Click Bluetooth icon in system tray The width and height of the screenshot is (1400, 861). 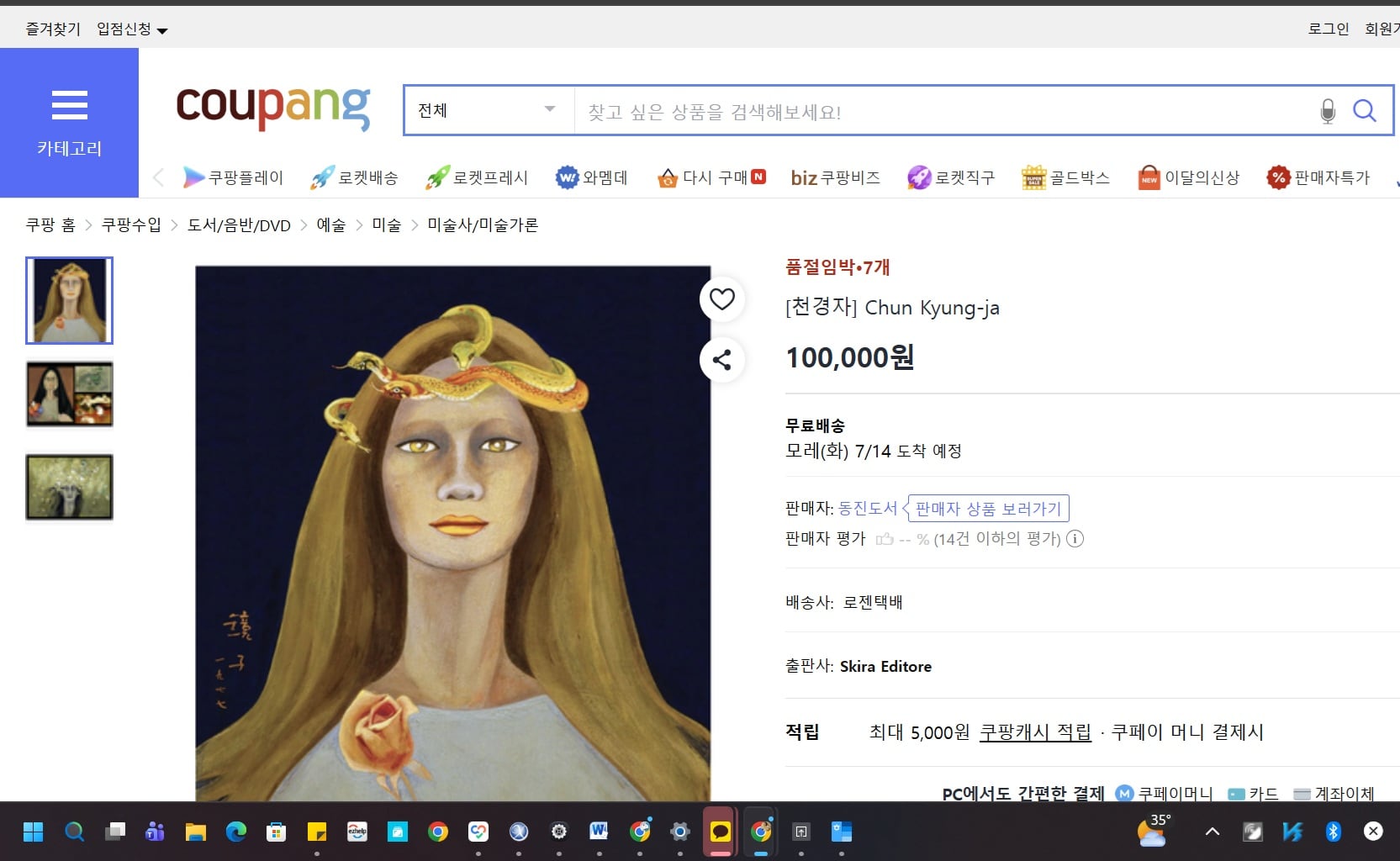point(1333,832)
